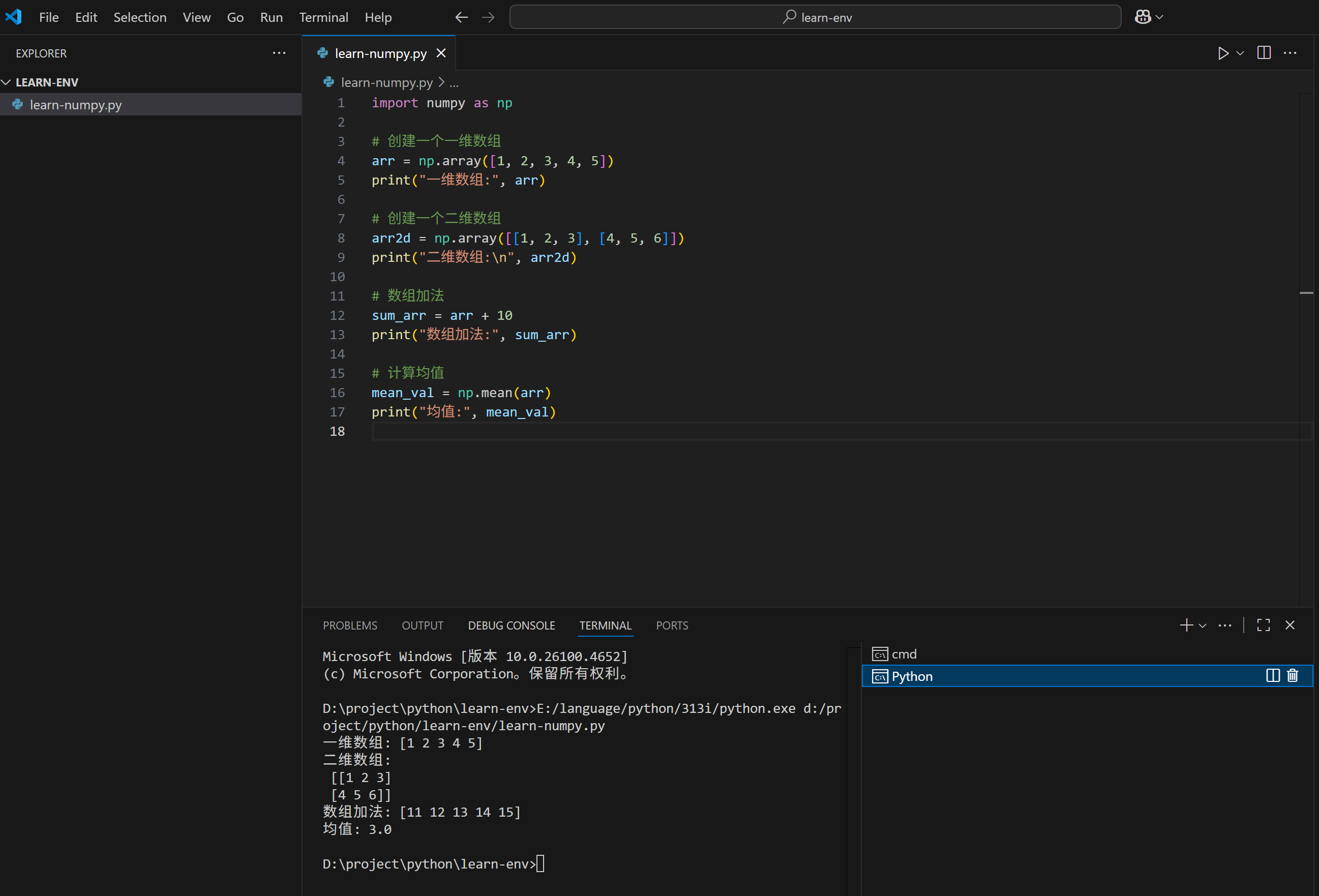Create a new terminal with plus icon

tap(1186, 625)
